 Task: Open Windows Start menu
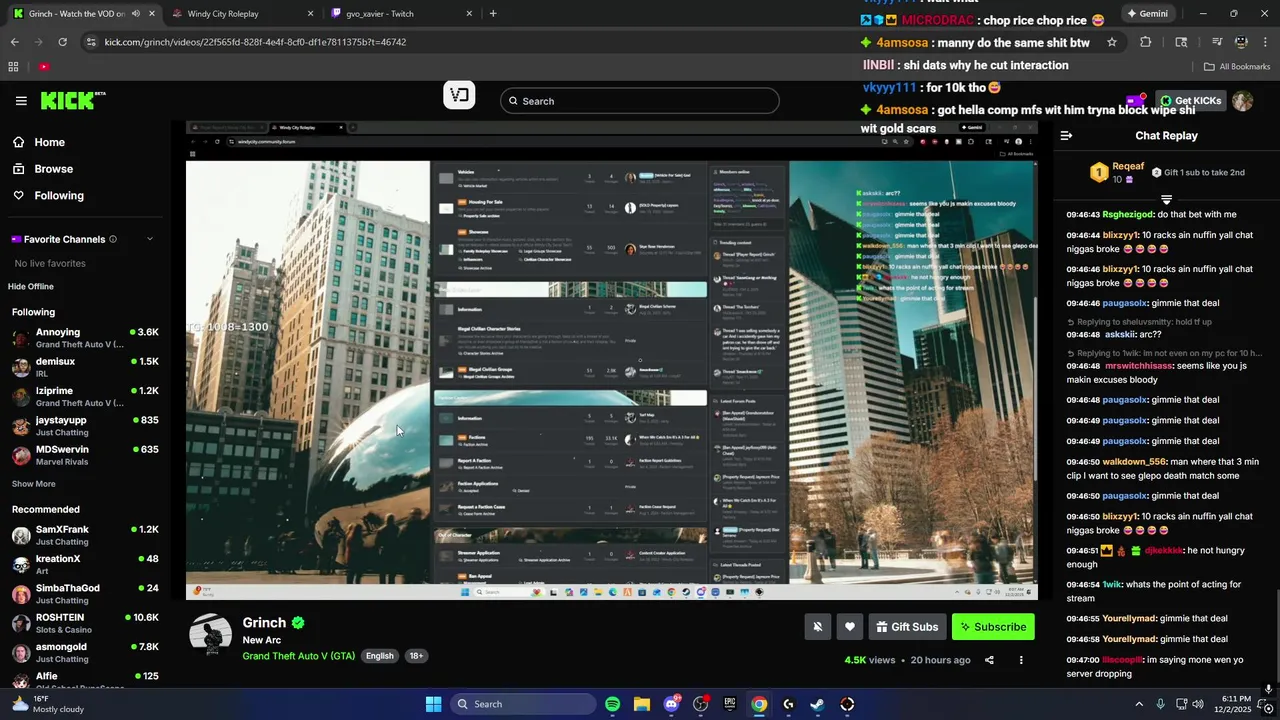pos(433,704)
